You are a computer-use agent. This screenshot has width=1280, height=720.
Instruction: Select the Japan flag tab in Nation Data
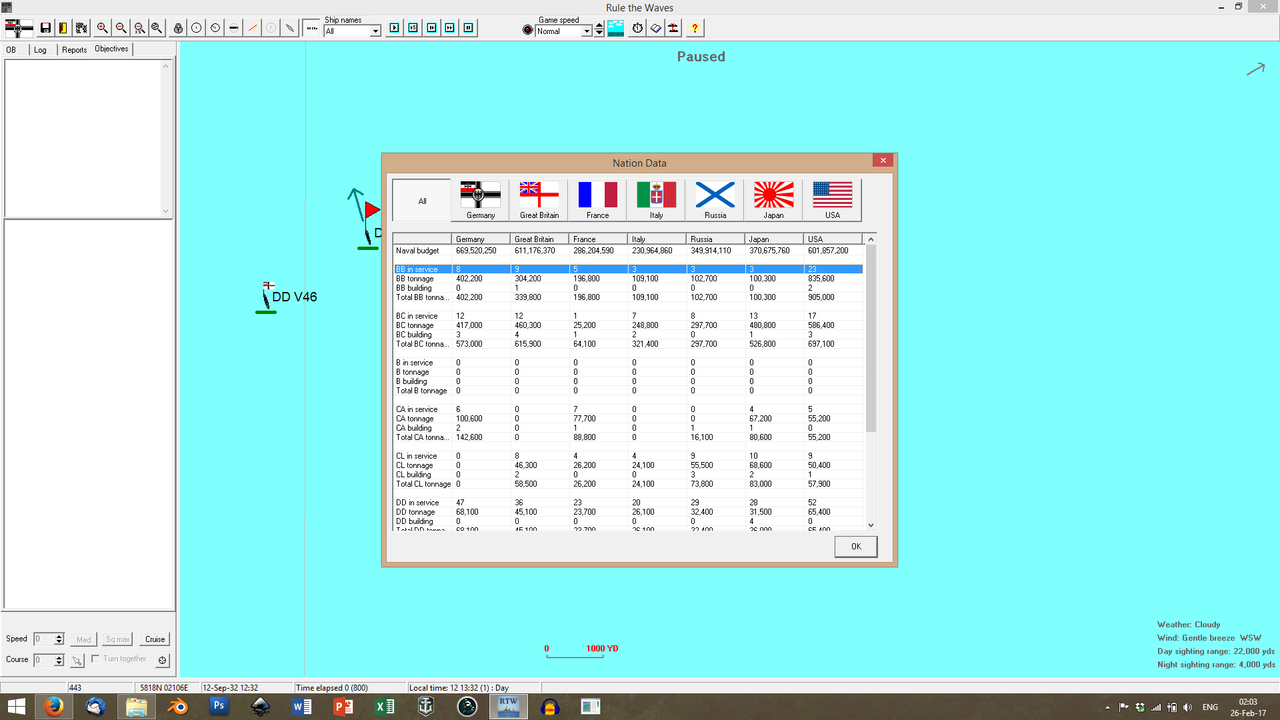click(772, 199)
